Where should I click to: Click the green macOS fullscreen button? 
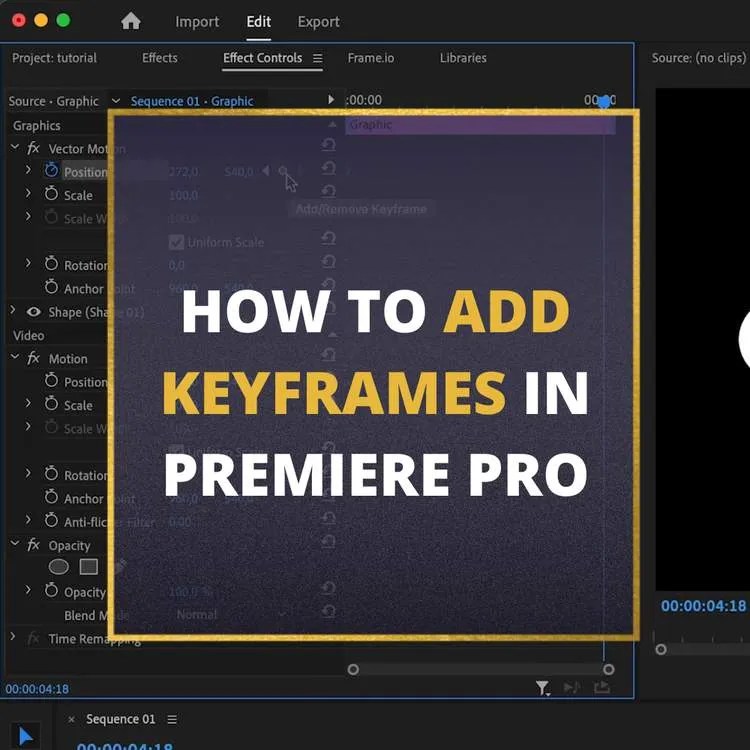click(63, 21)
